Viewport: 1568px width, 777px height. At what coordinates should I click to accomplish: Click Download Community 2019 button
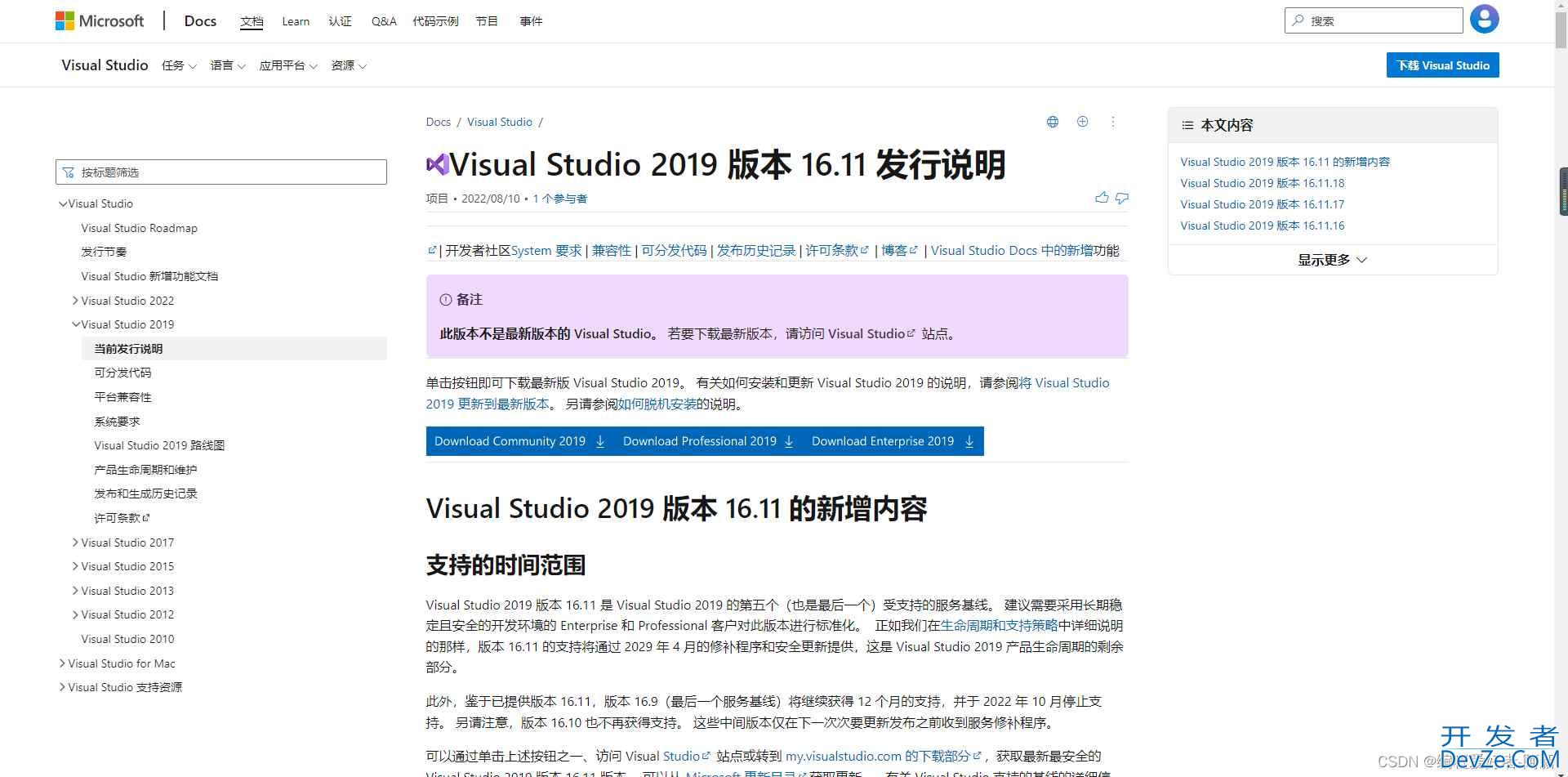point(520,441)
